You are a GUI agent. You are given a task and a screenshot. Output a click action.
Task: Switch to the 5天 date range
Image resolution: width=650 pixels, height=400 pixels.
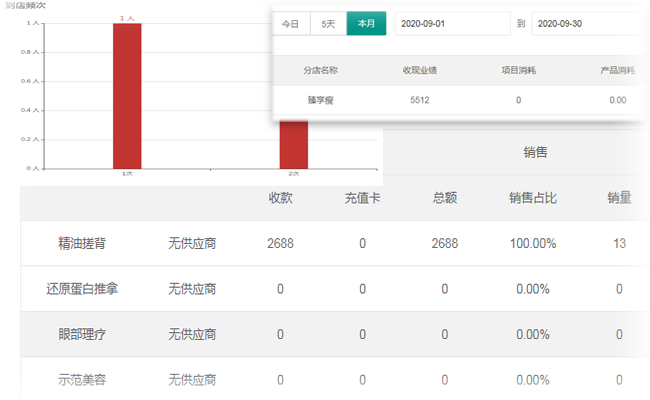tap(328, 23)
